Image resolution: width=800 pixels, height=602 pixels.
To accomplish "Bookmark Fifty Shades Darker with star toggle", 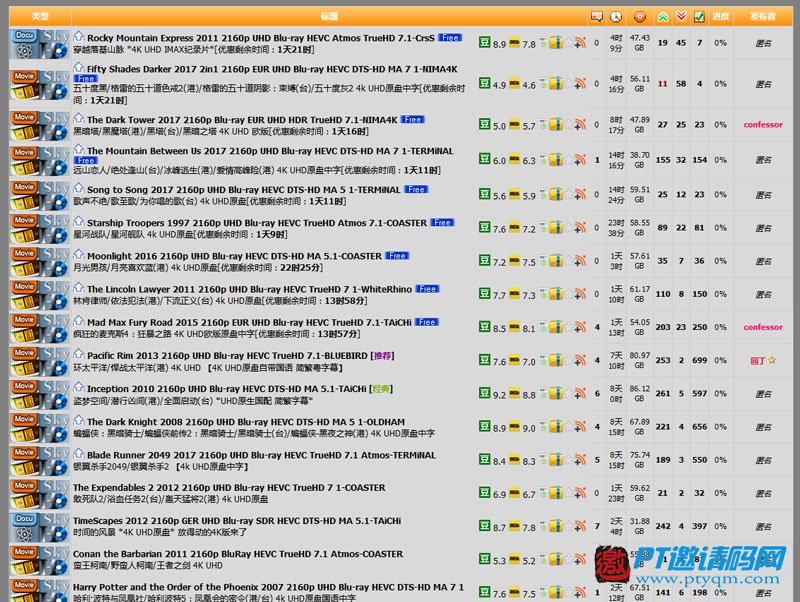I will (x=568, y=84).
